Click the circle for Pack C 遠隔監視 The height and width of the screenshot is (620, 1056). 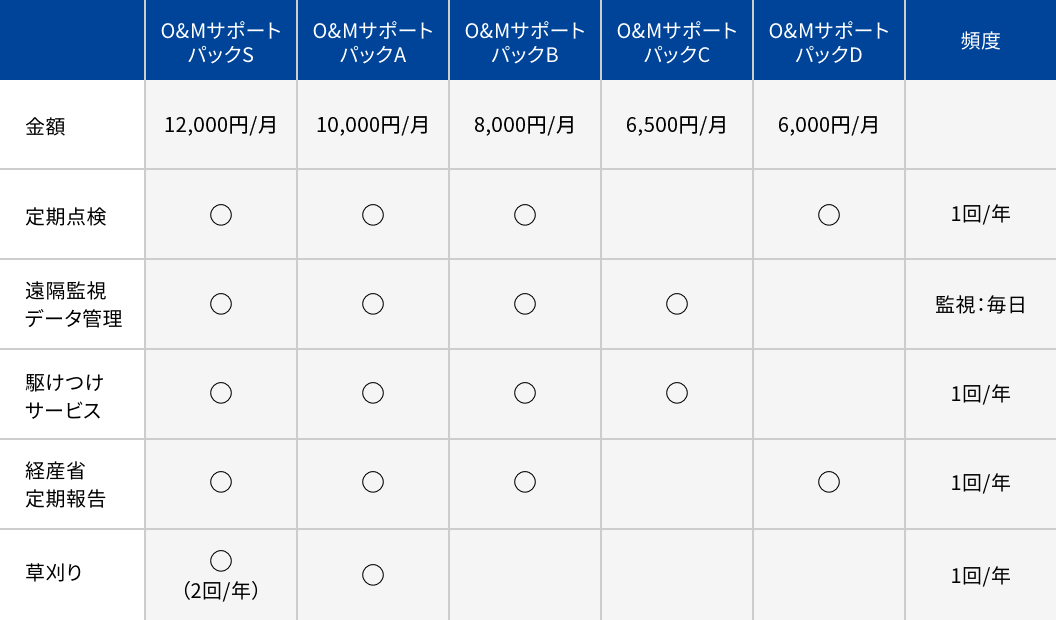pos(677,304)
